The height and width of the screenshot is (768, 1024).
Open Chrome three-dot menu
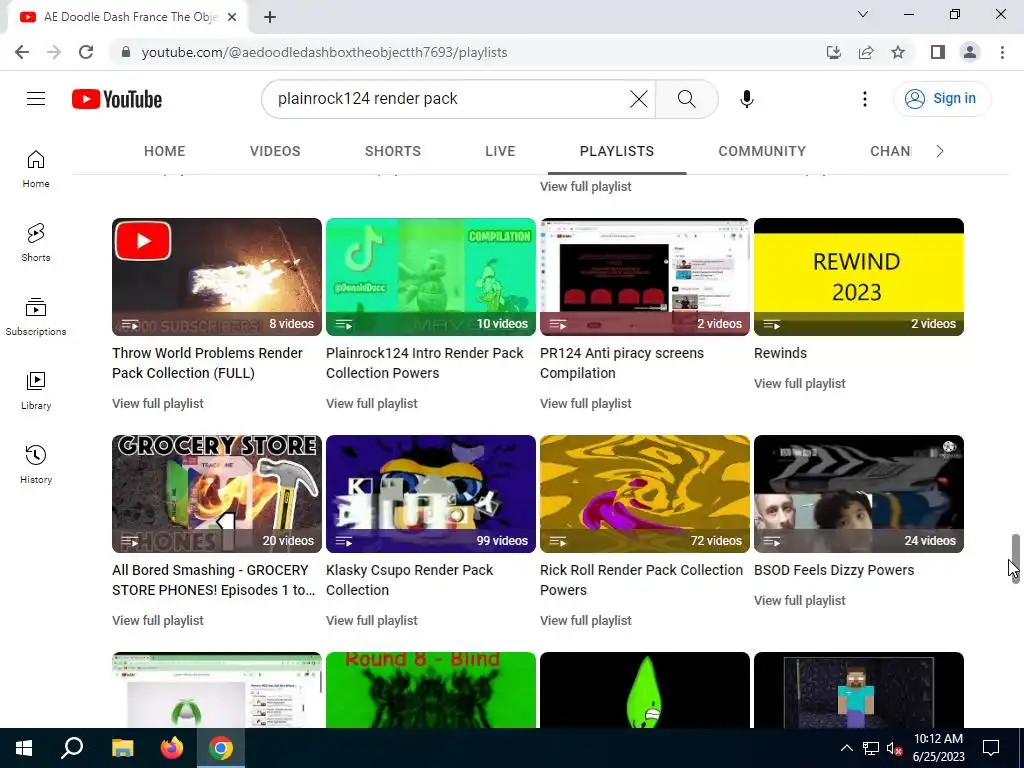coord(1002,52)
